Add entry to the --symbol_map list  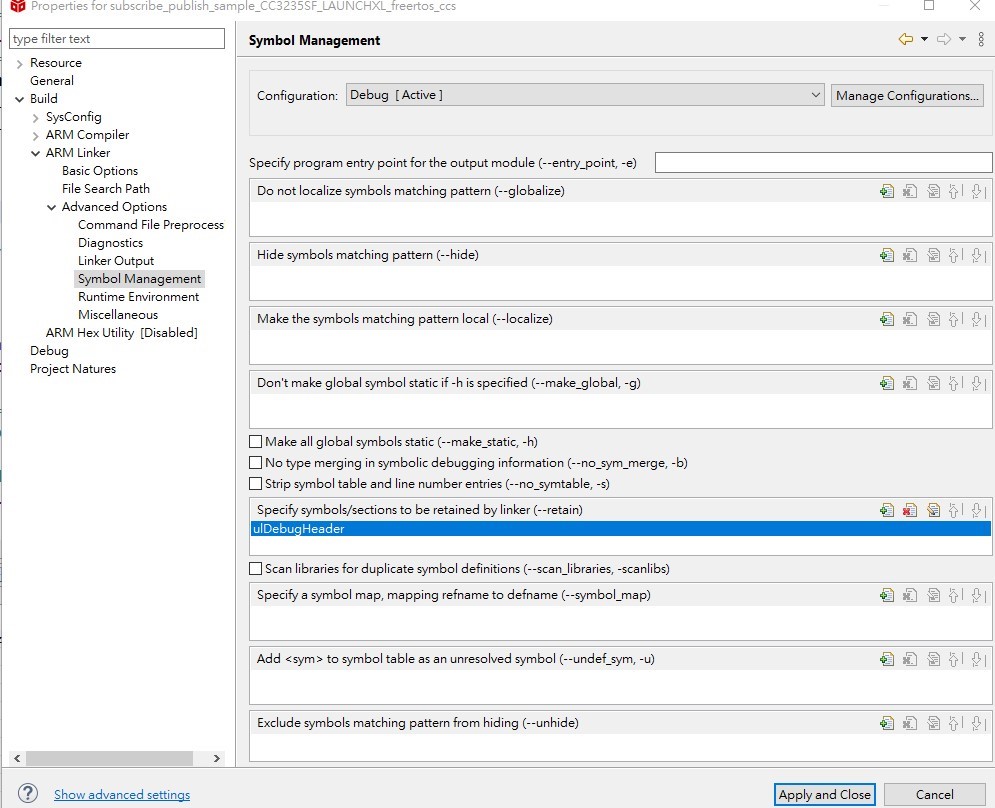tap(887, 595)
